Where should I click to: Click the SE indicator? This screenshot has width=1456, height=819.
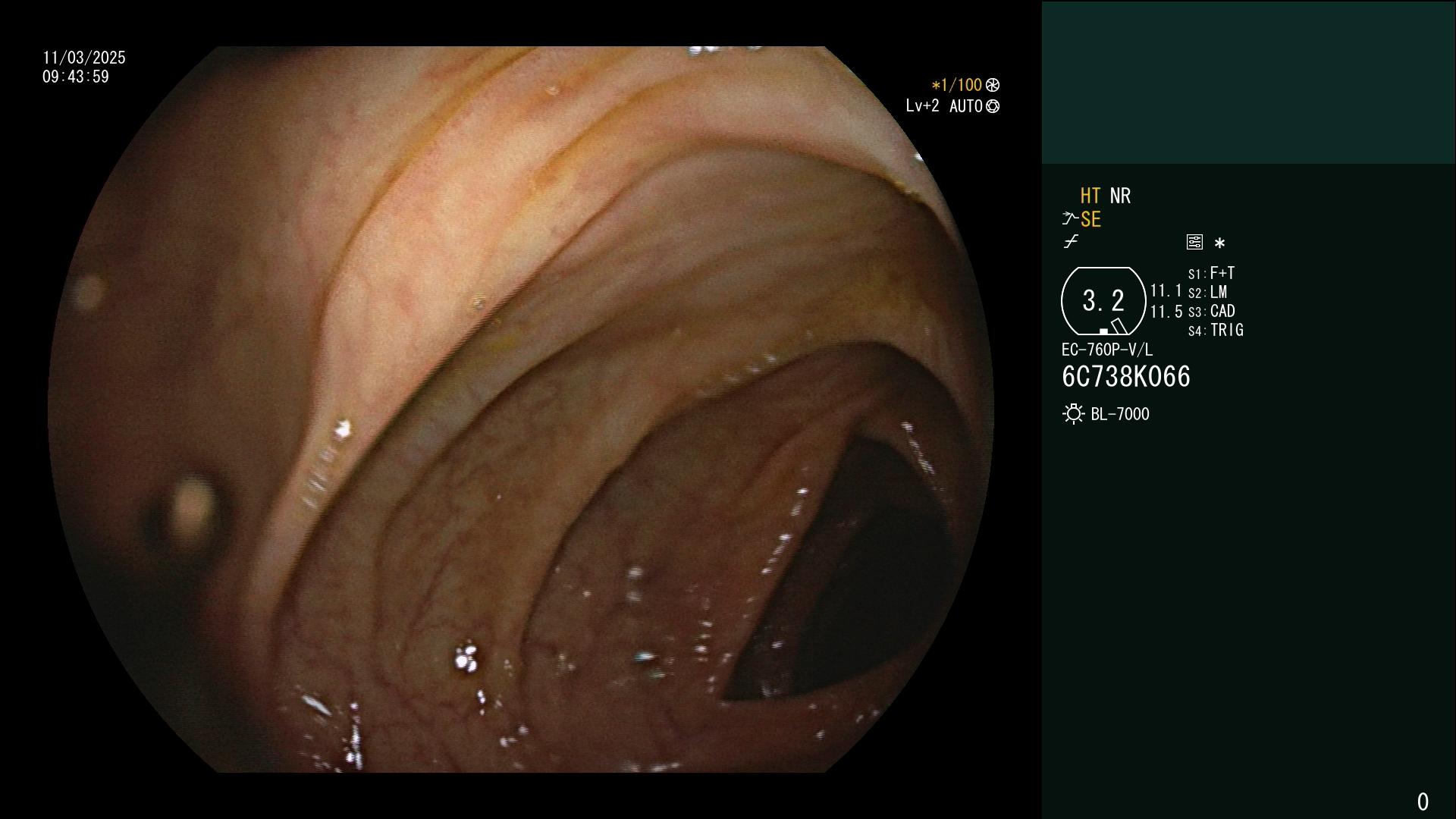[x=1090, y=220]
